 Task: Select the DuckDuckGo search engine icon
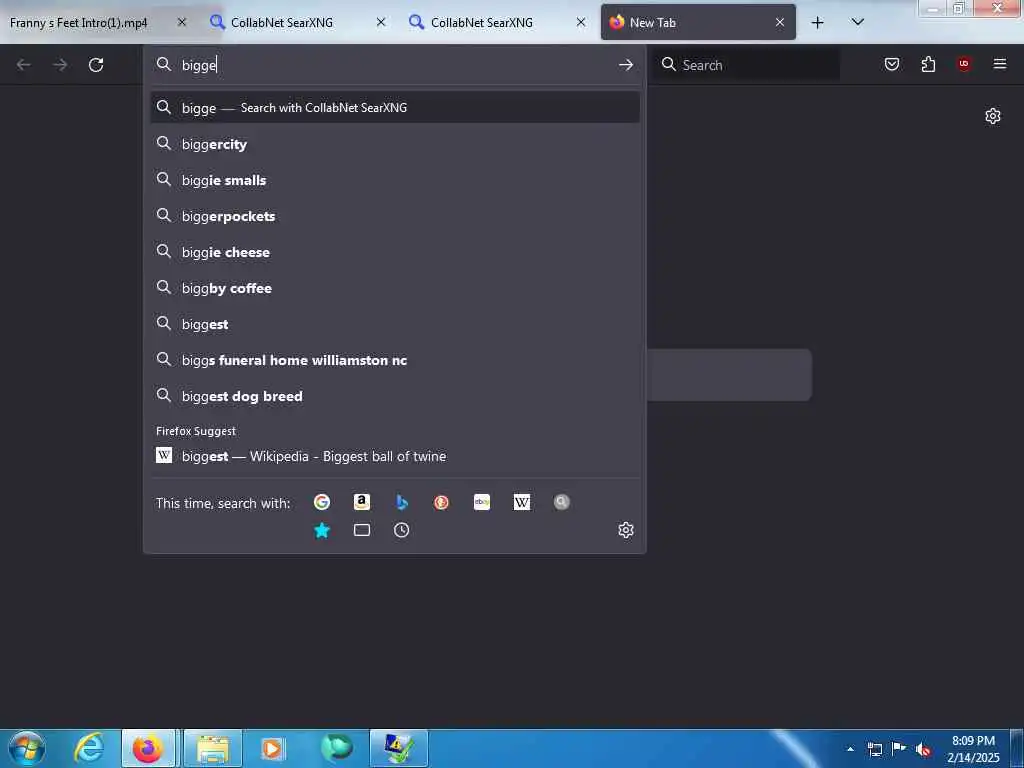[441, 502]
